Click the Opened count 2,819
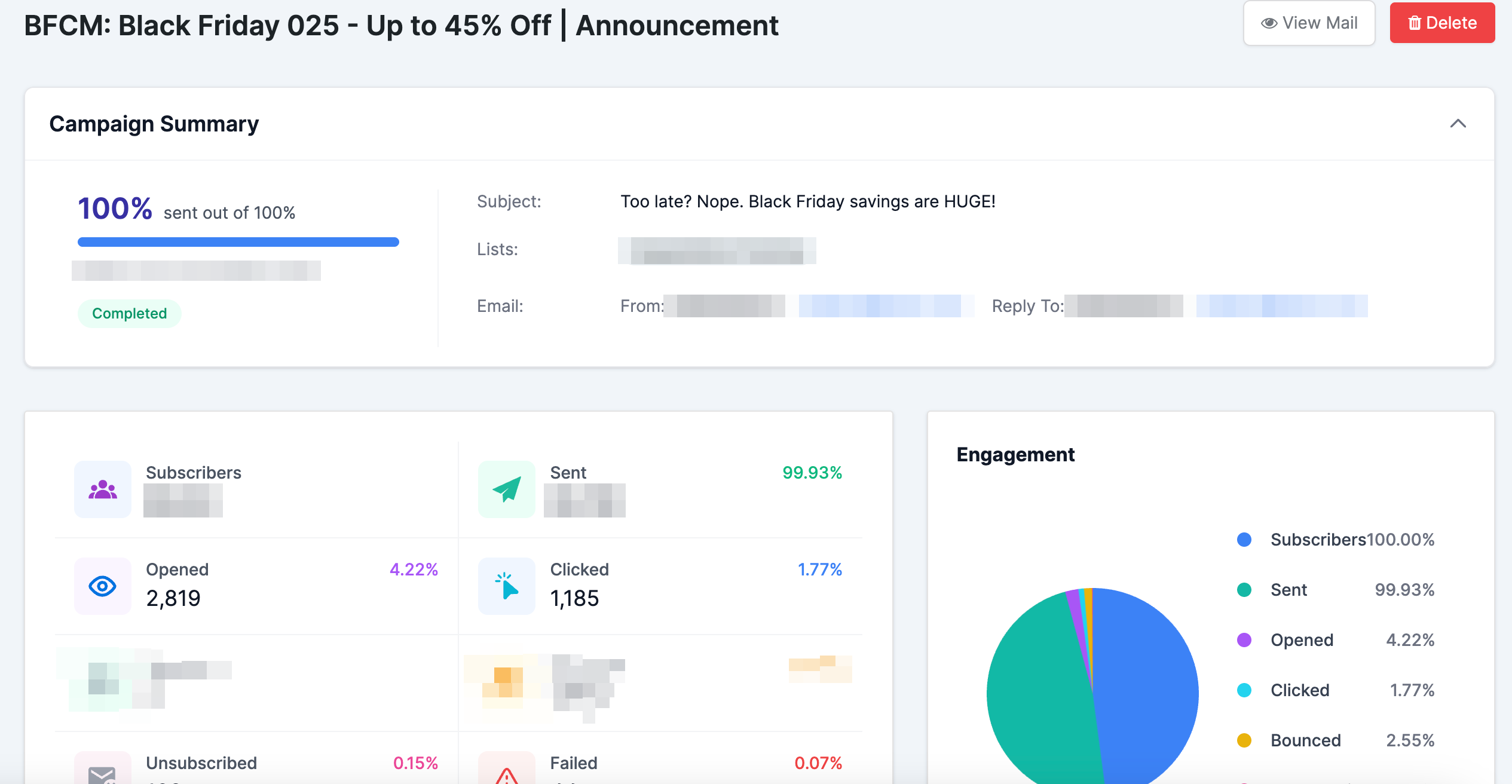This screenshot has width=1512, height=784. tap(173, 598)
